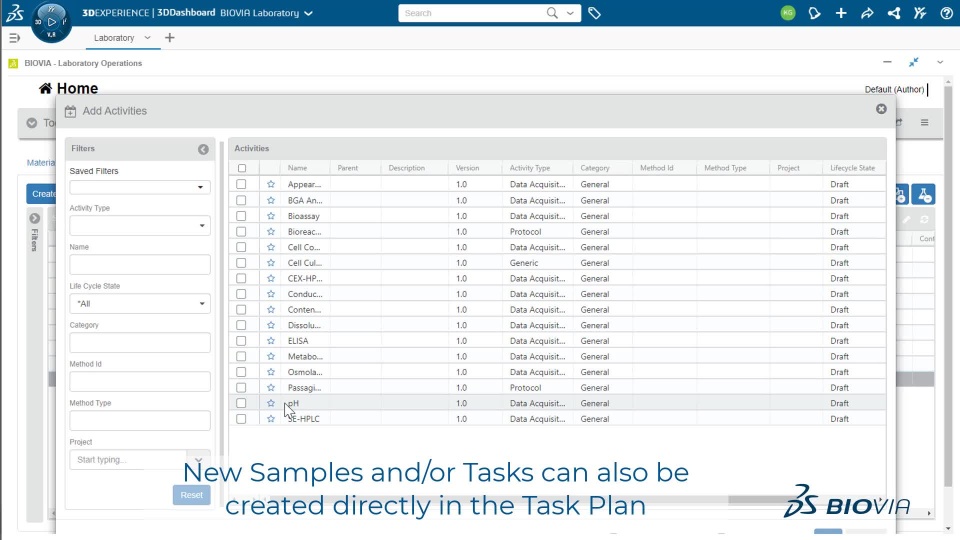Click the flask icon button behind dialog
This screenshot has width=960, height=540.
coord(923,195)
